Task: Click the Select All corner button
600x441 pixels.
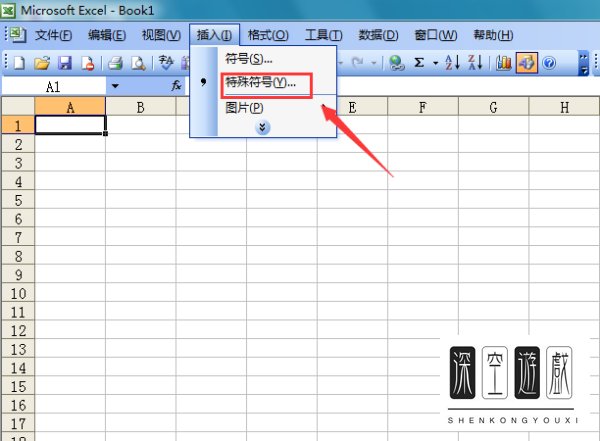Action: coord(18,106)
